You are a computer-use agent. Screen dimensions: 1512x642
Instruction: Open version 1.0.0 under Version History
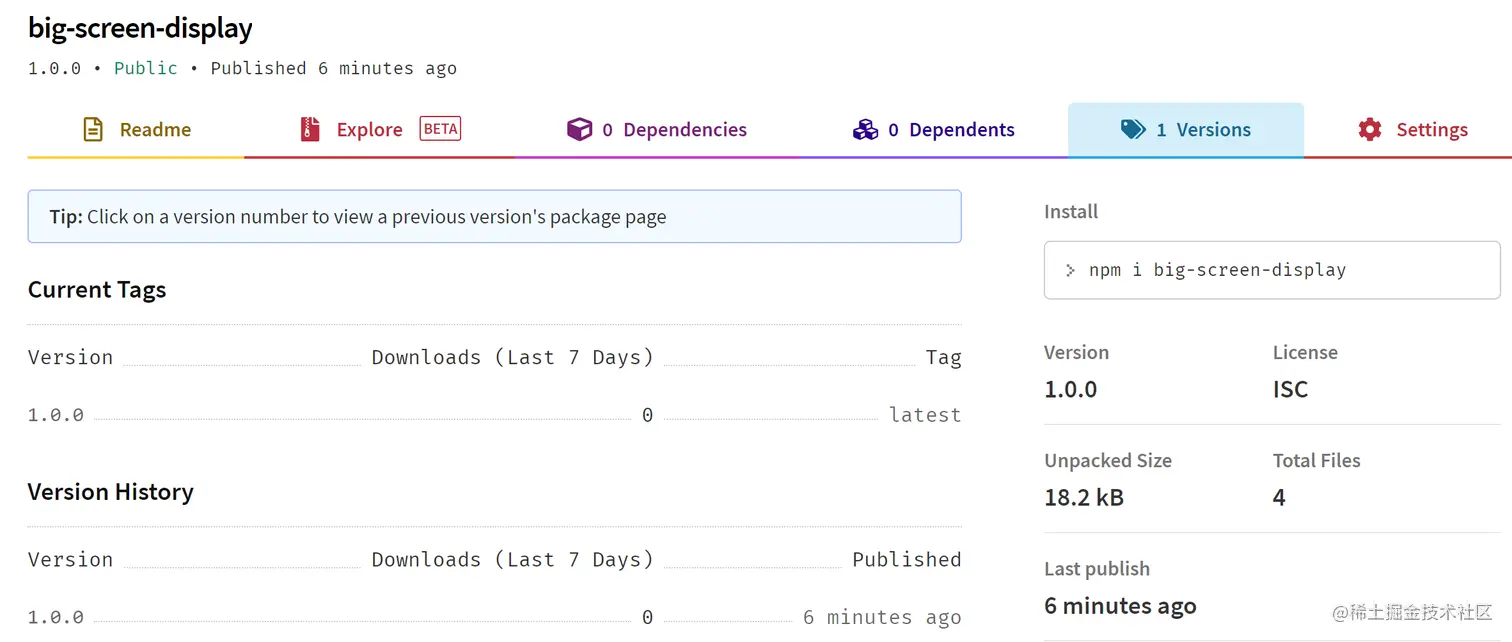tap(56, 617)
